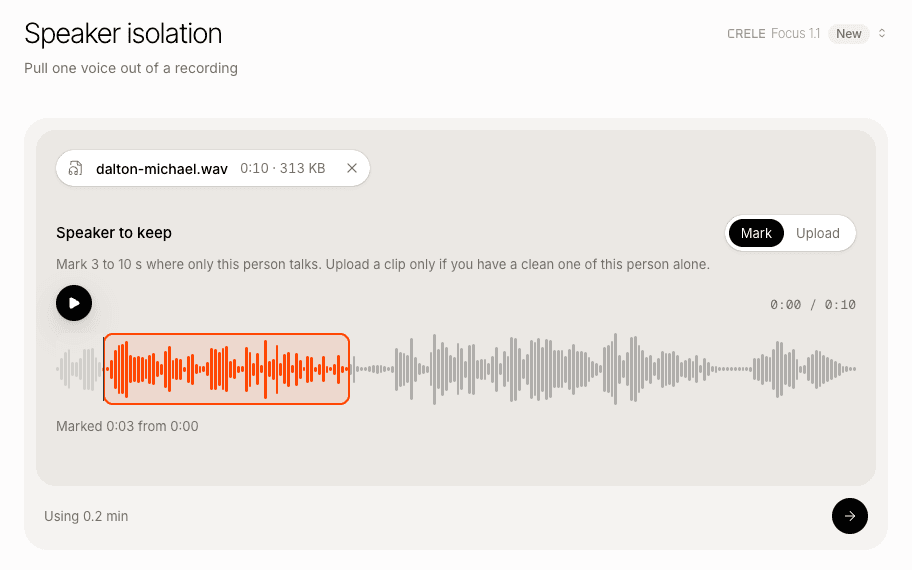Click the New badge
Image resolution: width=912 pixels, height=570 pixels.
[849, 34]
